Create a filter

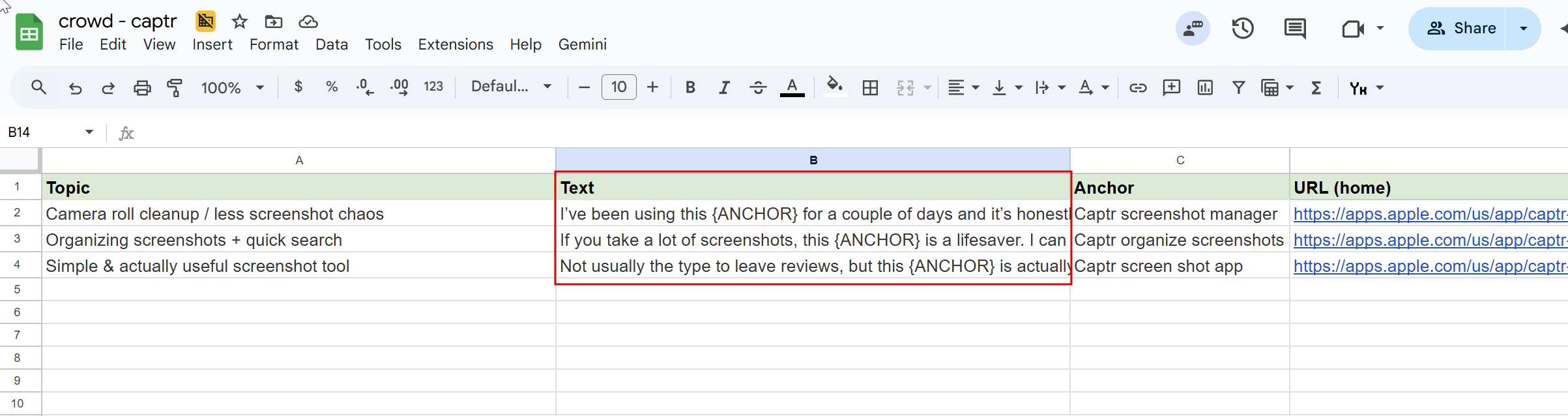point(1238,87)
